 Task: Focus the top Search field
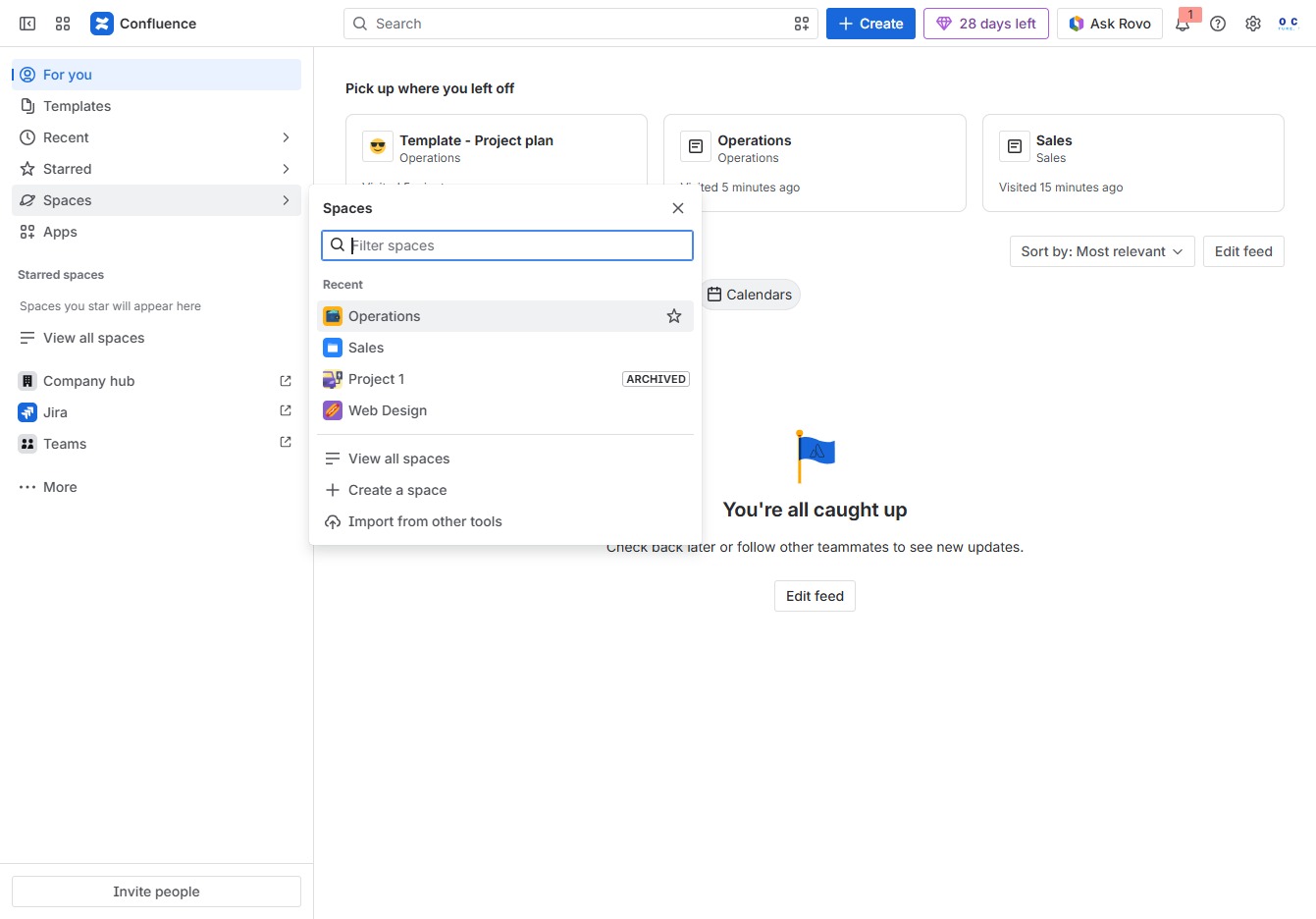581,24
